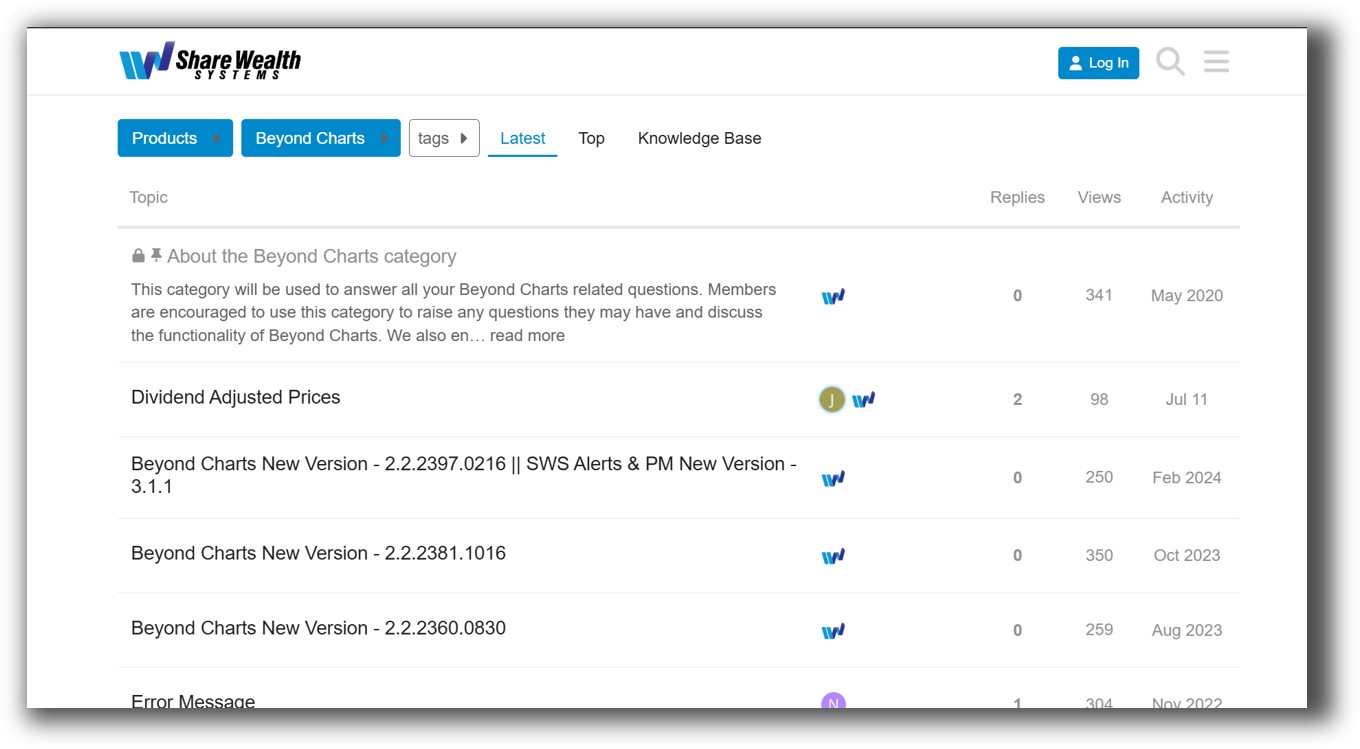Click the pin icon beside About the Beyond Charts

(x=154, y=255)
